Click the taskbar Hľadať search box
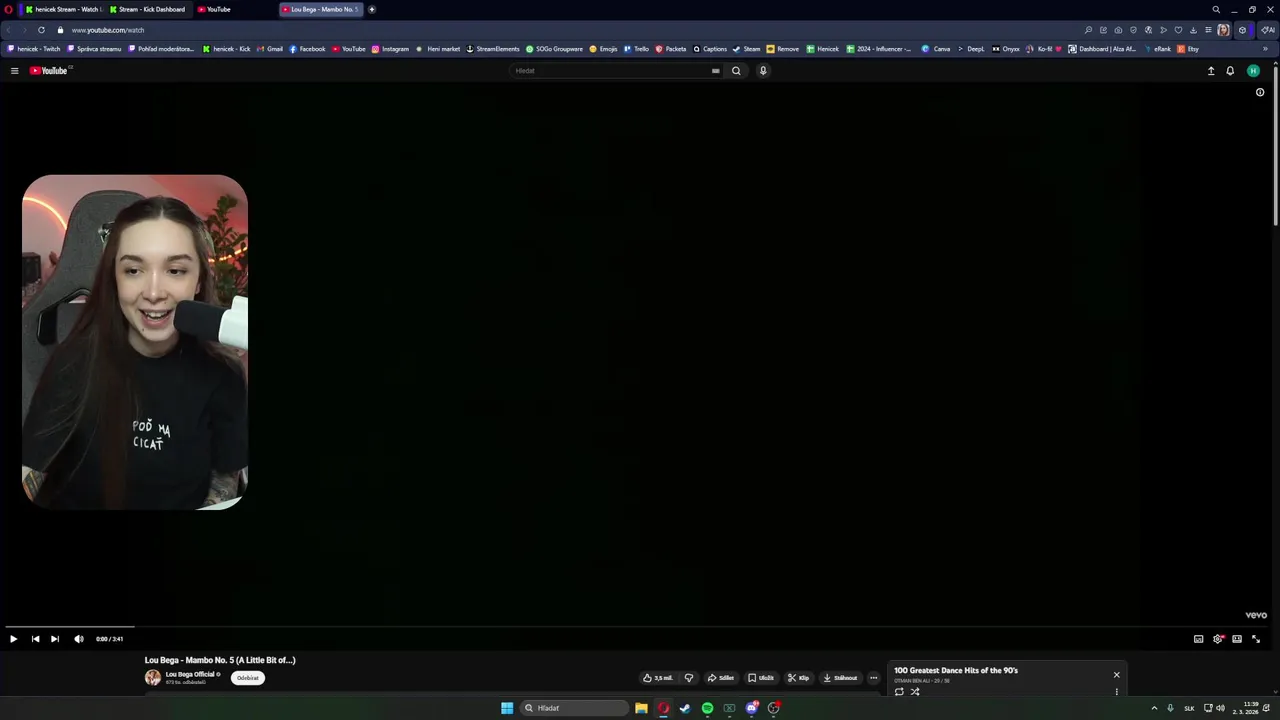1280x720 pixels. 574,708
